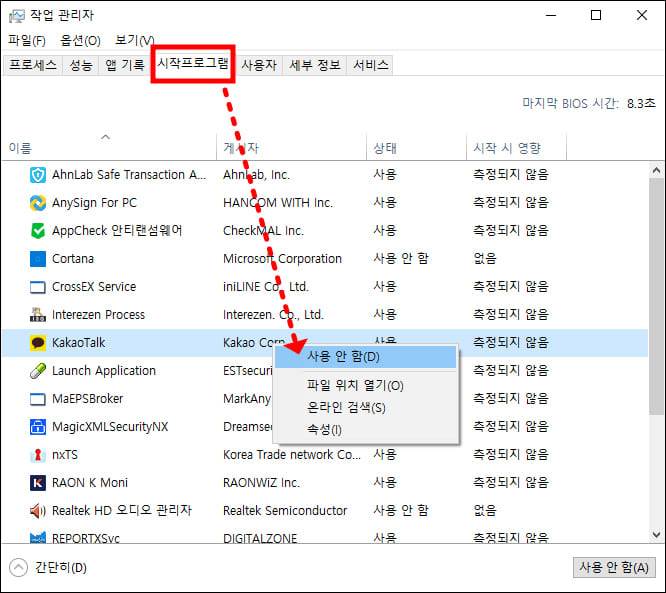
Task: Click the nxTS keyhole icon
Action: [38, 455]
